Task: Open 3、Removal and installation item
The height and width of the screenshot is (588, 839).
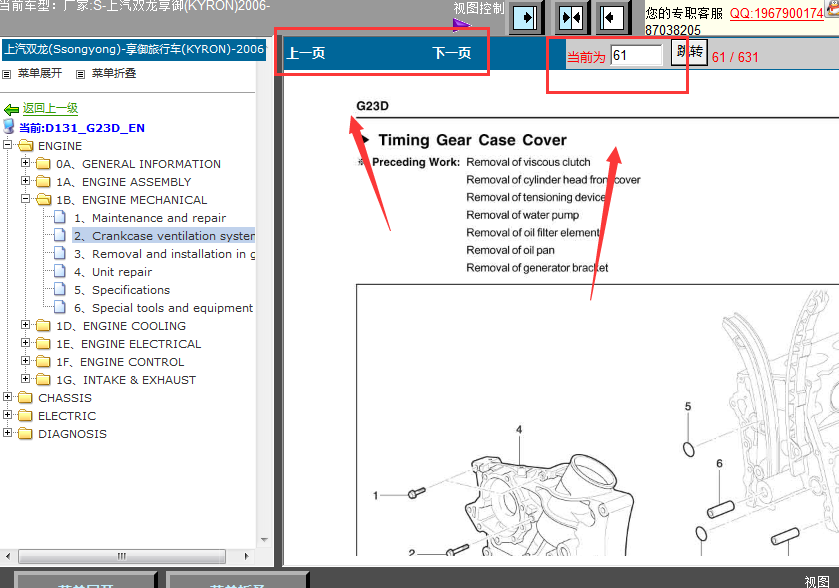Action: [164, 254]
